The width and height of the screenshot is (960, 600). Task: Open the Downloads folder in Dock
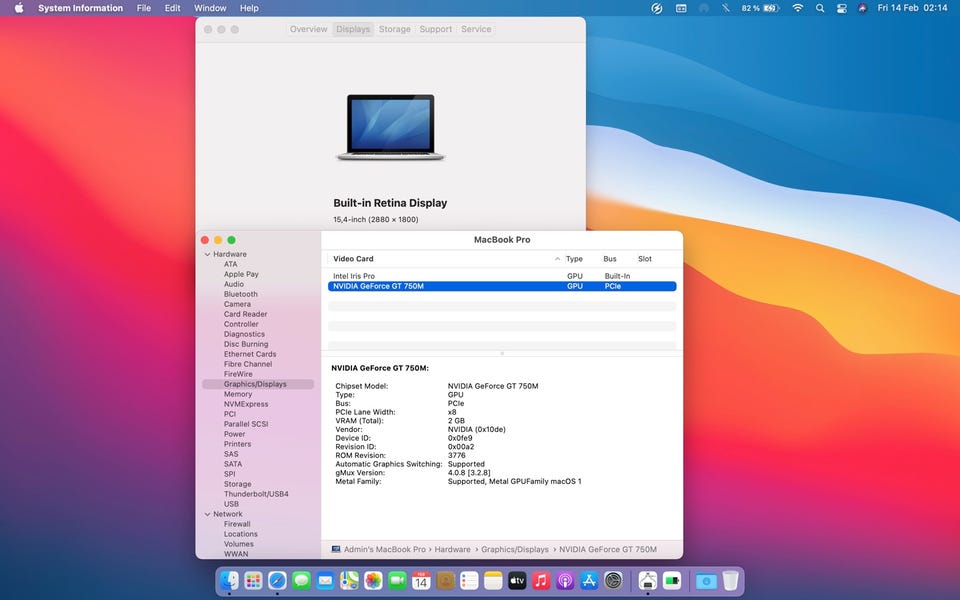pyautogui.click(x=706, y=580)
